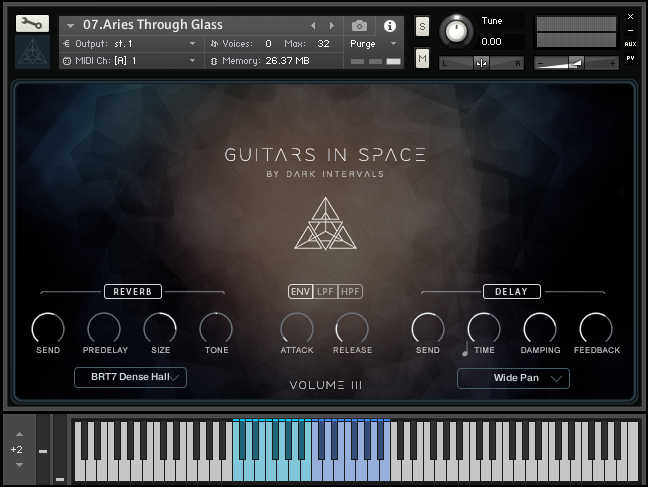Click the GUITARS IN SPACE title text
Image resolution: width=648 pixels, height=487 pixels.
click(325, 155)
